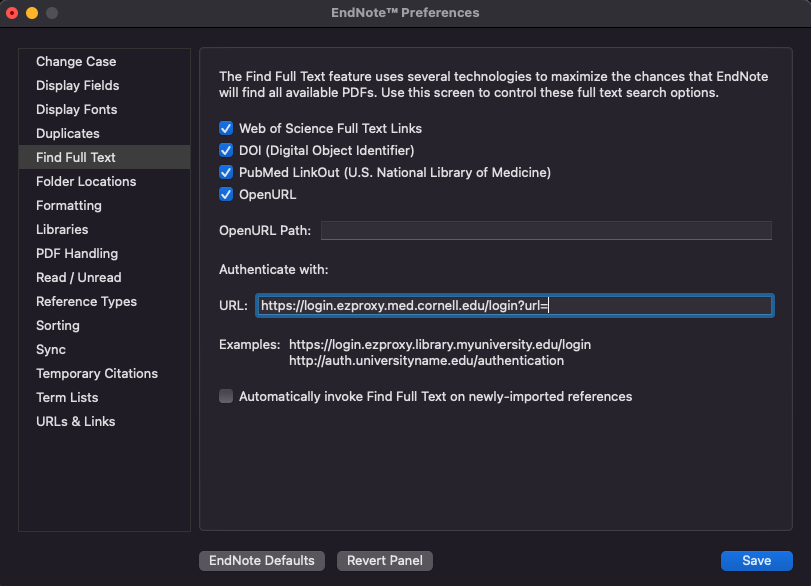Screen dimensions: 811x586
Task: Select Reference Types from the sidebar
Action: [x=86, y=302]
